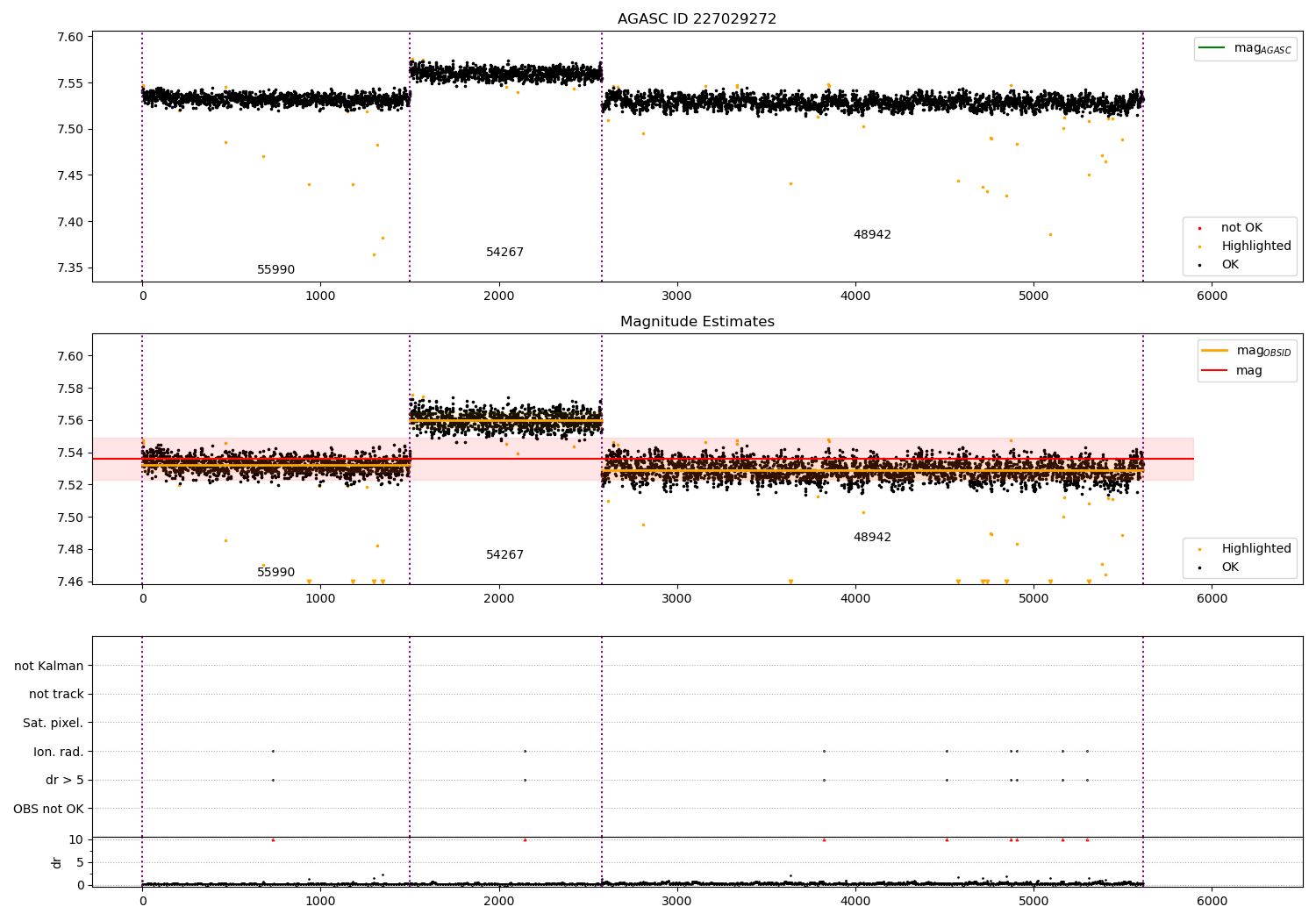Click the orange line swatch beside mag OBSID

pos(1214,351)
